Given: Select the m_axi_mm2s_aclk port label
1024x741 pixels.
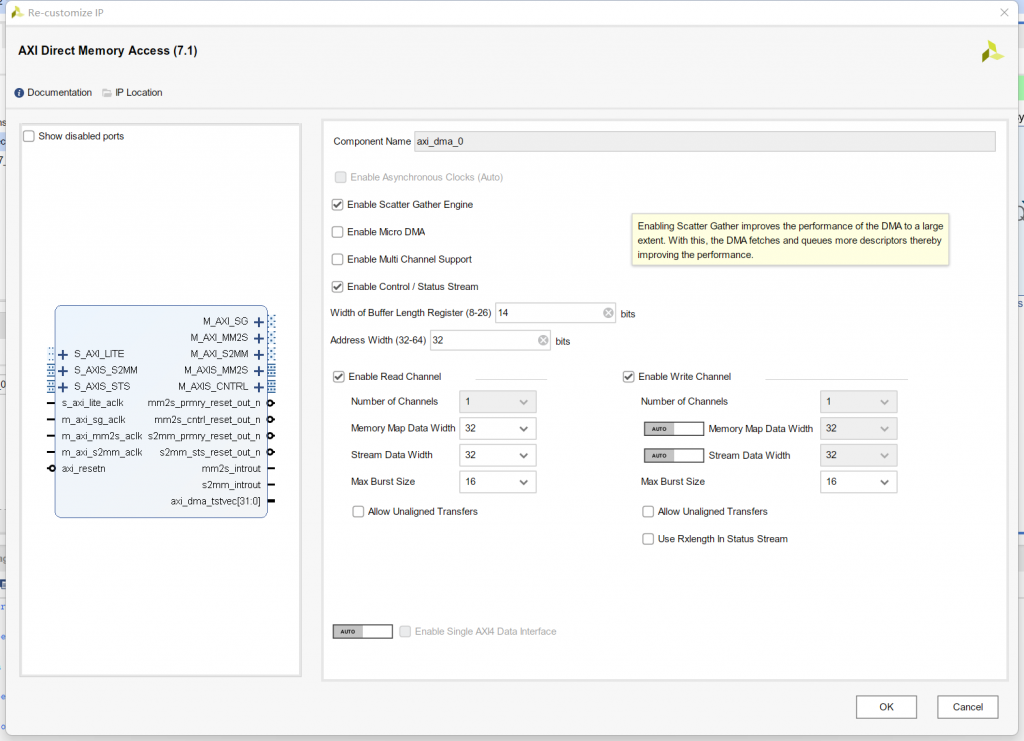Looking at the screenshot, I should pos(102,436).
